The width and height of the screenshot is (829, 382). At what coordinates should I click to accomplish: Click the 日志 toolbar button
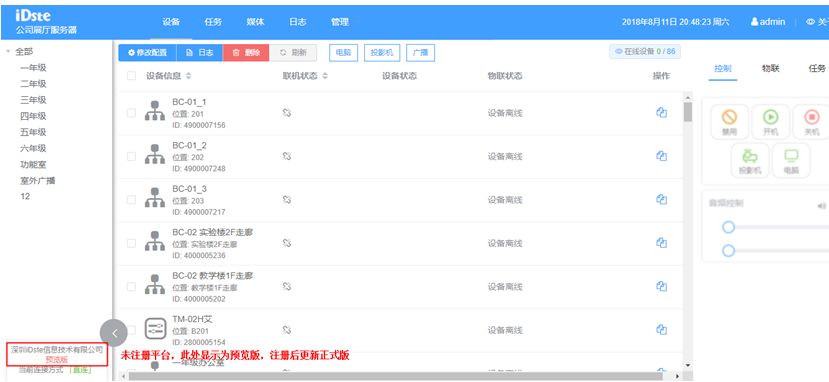[x=199, y=53]
